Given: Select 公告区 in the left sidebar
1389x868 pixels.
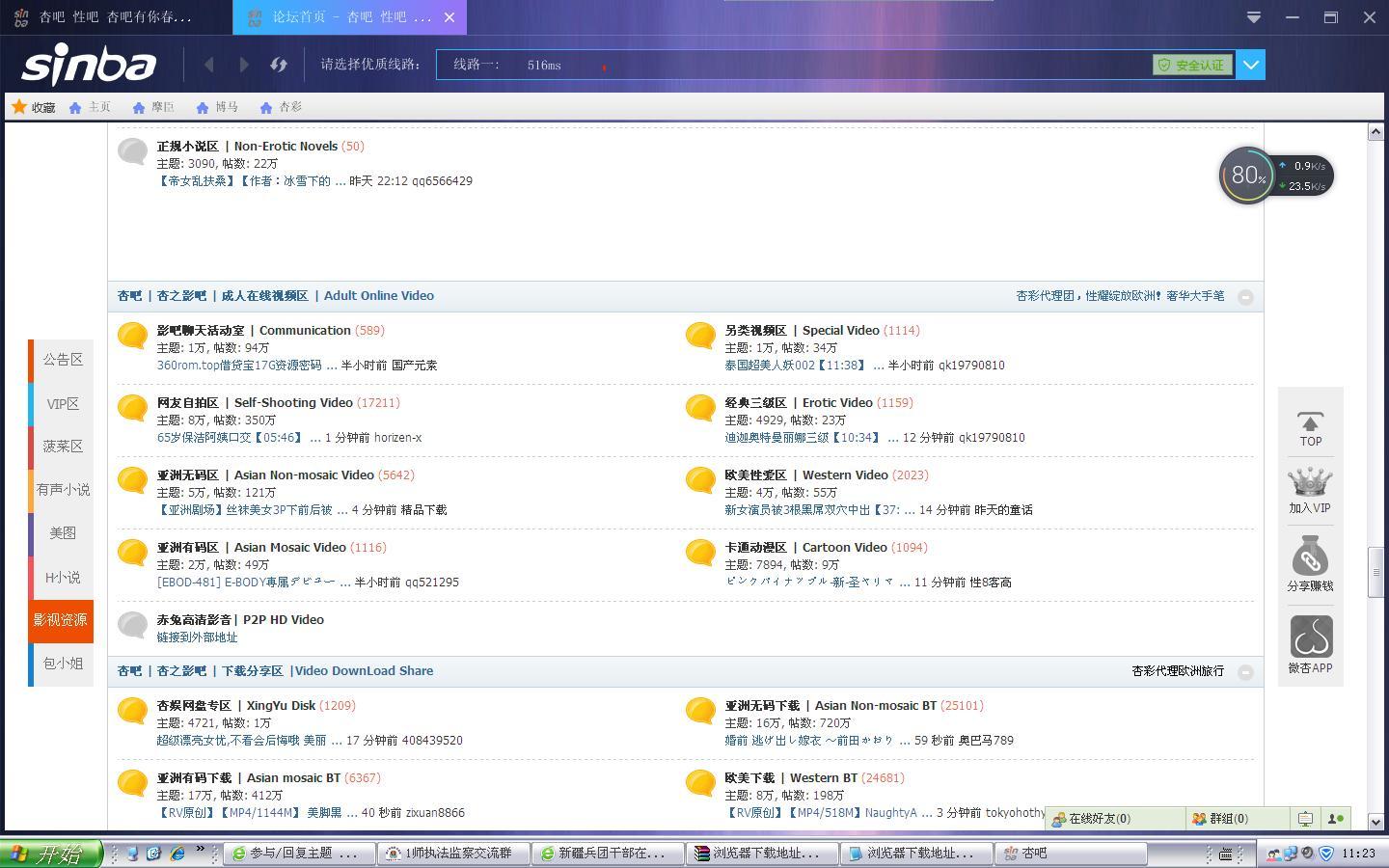Looking at the screenshot, I should (63, 360).
